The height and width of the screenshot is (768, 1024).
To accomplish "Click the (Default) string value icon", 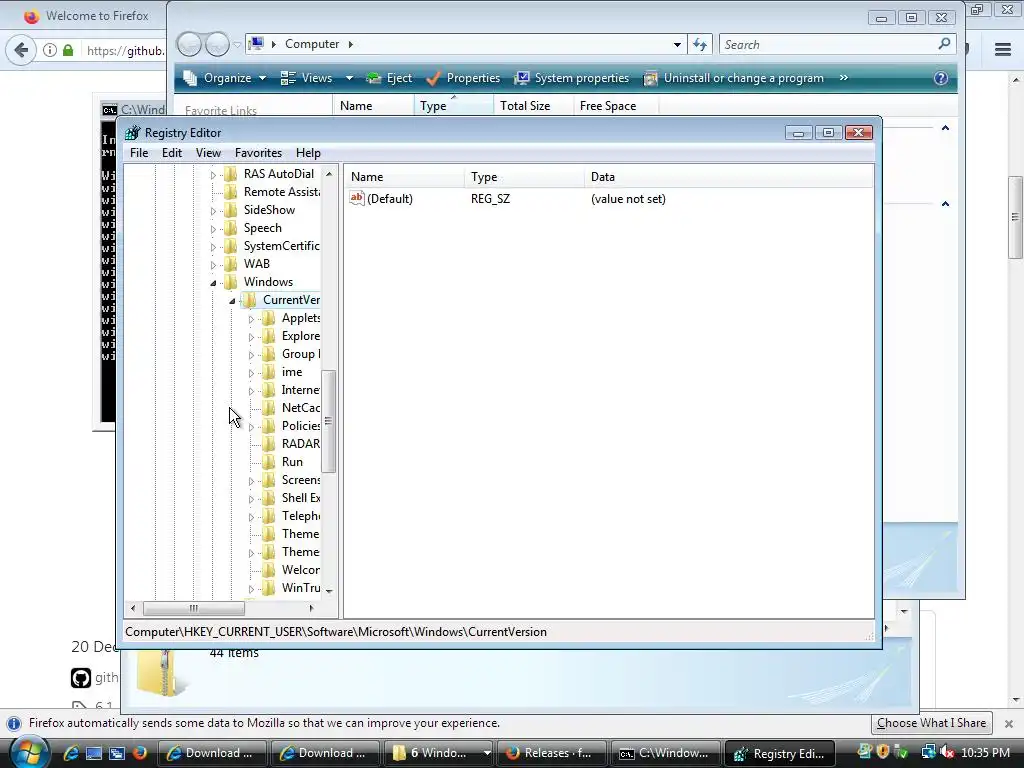I will pyautogui.click(x=357, y=198).
